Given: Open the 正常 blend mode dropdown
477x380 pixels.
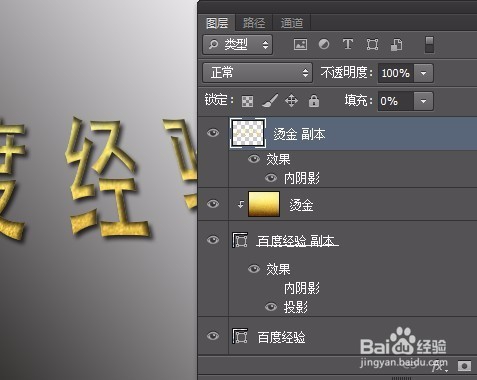Looking at the screenshot, I should (257, 72).
